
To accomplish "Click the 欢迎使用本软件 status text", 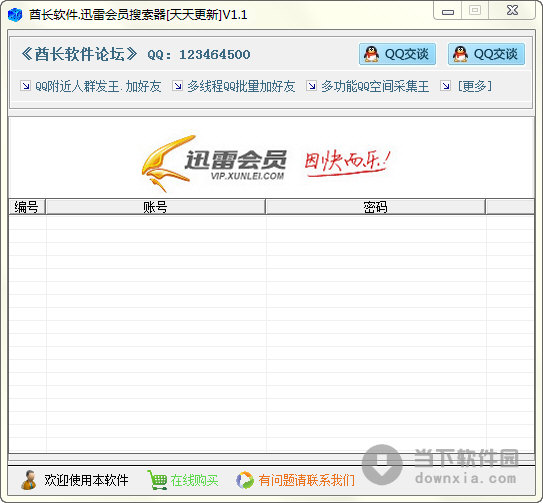I will [86, 480].
